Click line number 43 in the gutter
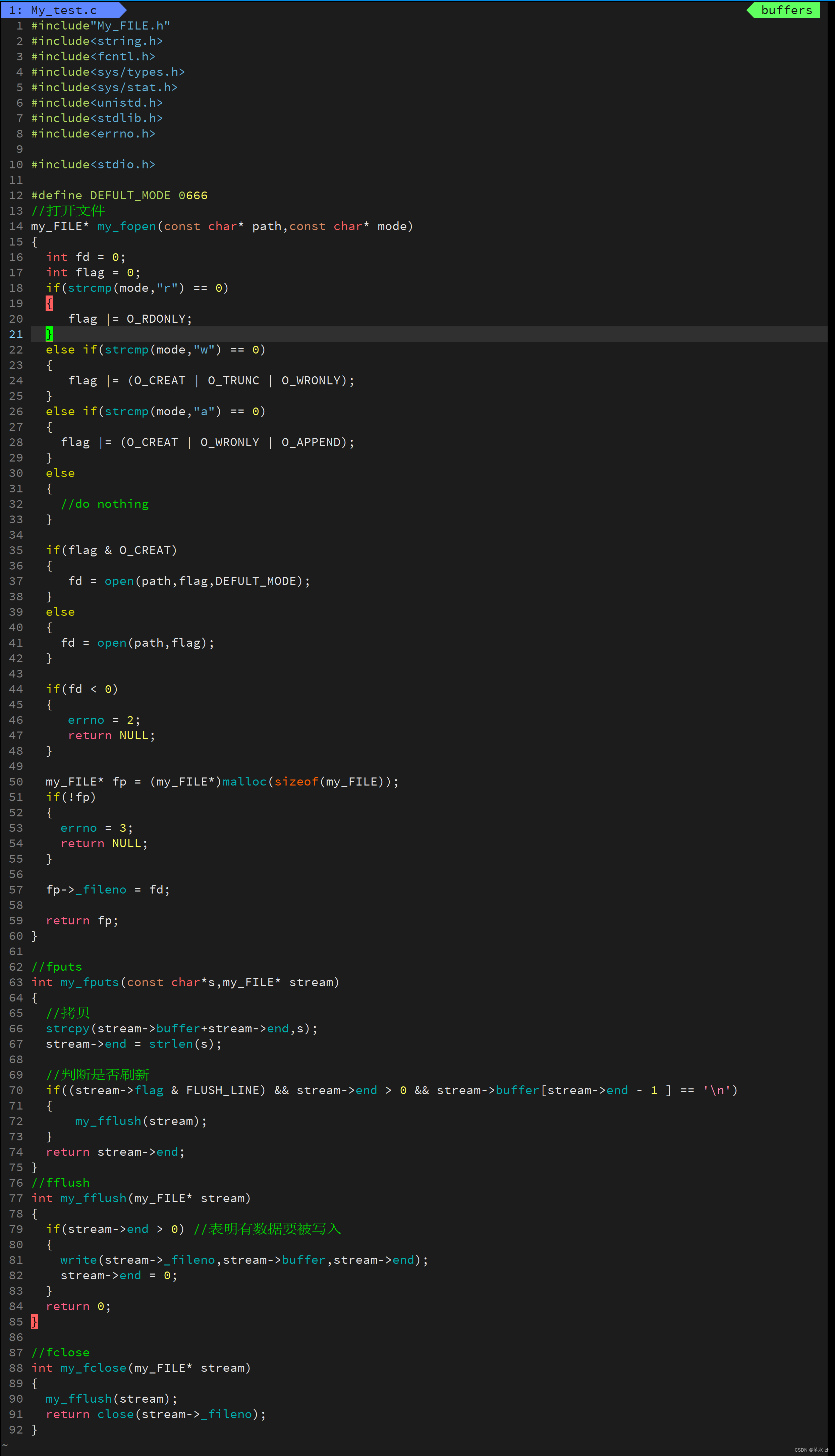 [x=16, y=674]
